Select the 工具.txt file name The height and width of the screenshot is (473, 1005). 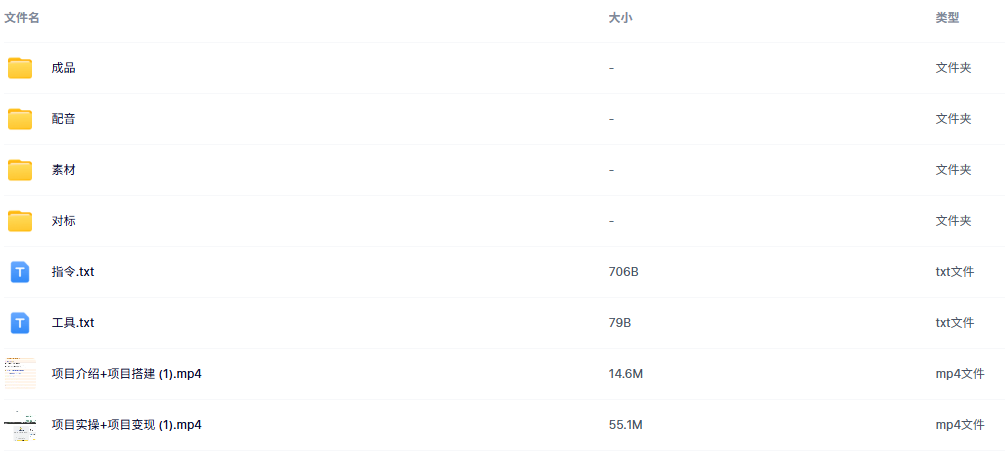pos(73,323)
